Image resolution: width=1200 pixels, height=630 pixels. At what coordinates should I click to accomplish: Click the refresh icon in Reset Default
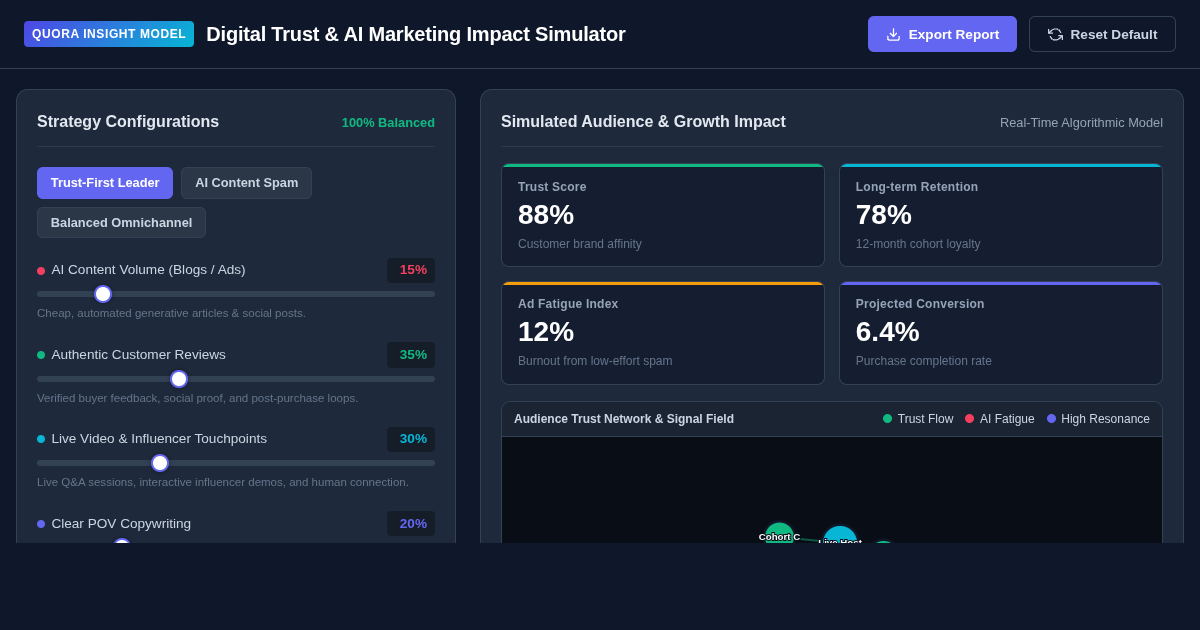pos(1055,34)
